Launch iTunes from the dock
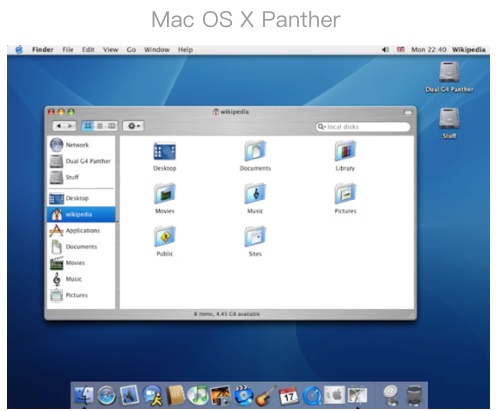 click(198, 395)
